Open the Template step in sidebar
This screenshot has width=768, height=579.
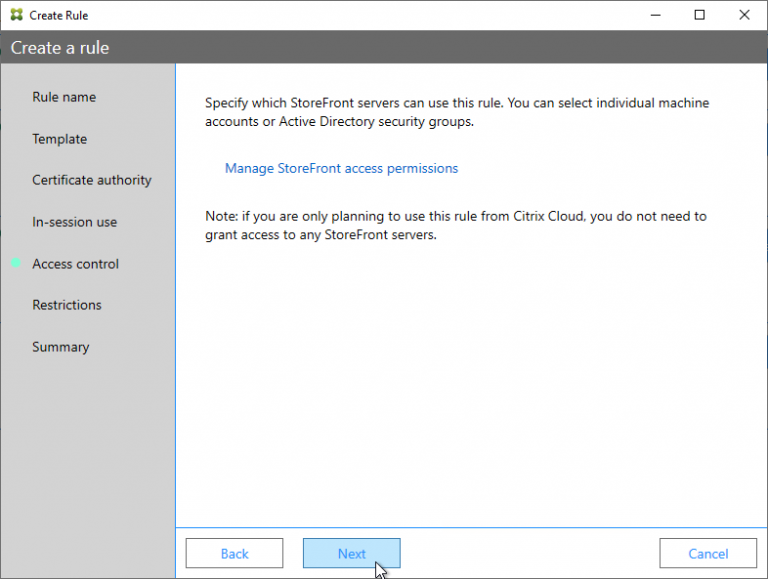pyautogui.click(x=59, y=139)
